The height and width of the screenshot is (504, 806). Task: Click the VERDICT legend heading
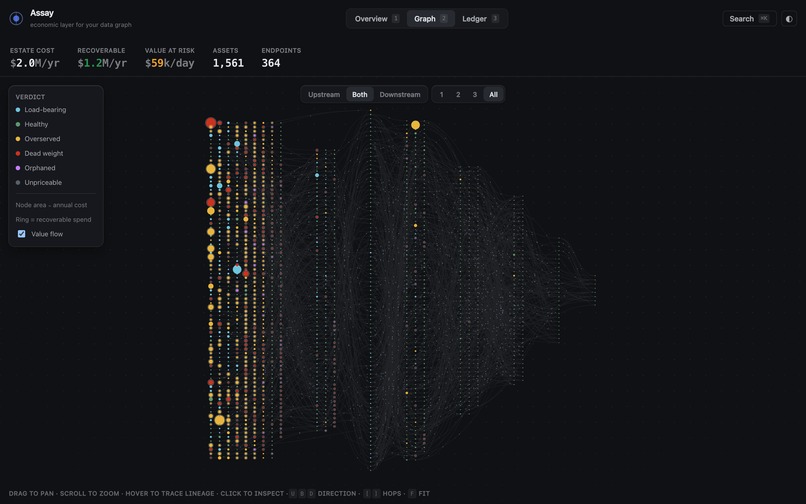[x=30, y=97]
